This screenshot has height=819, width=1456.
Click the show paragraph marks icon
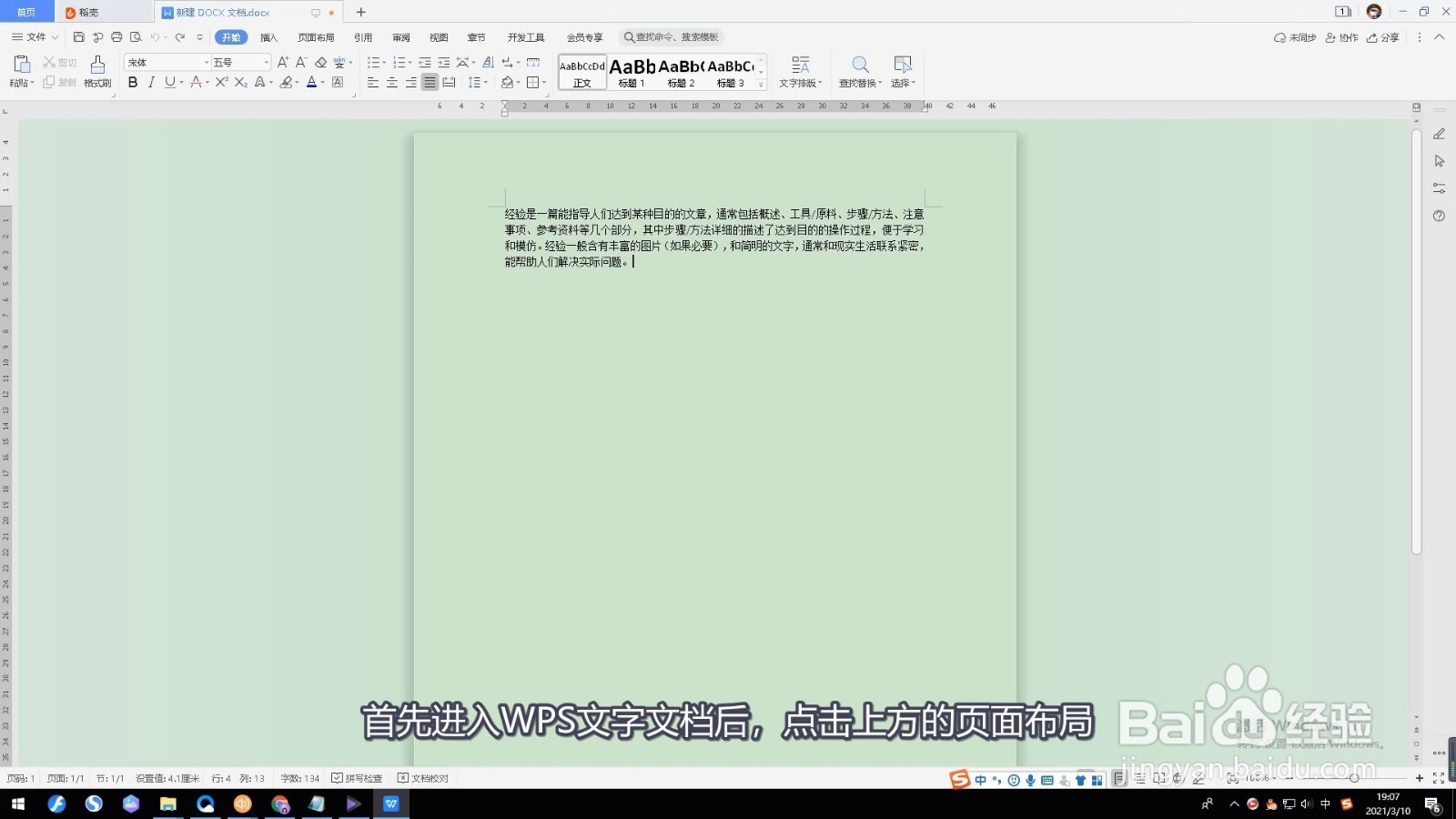point(510,62)
